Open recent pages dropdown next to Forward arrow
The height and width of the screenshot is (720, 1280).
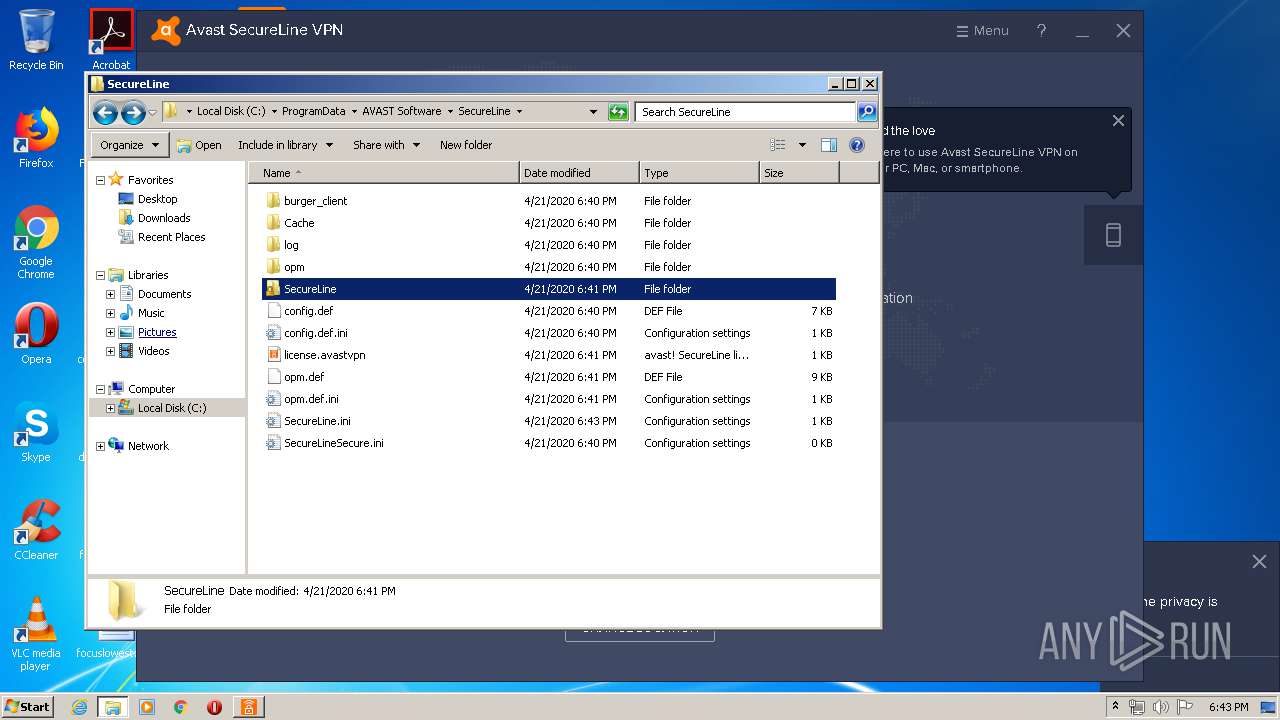coord(153,113)
